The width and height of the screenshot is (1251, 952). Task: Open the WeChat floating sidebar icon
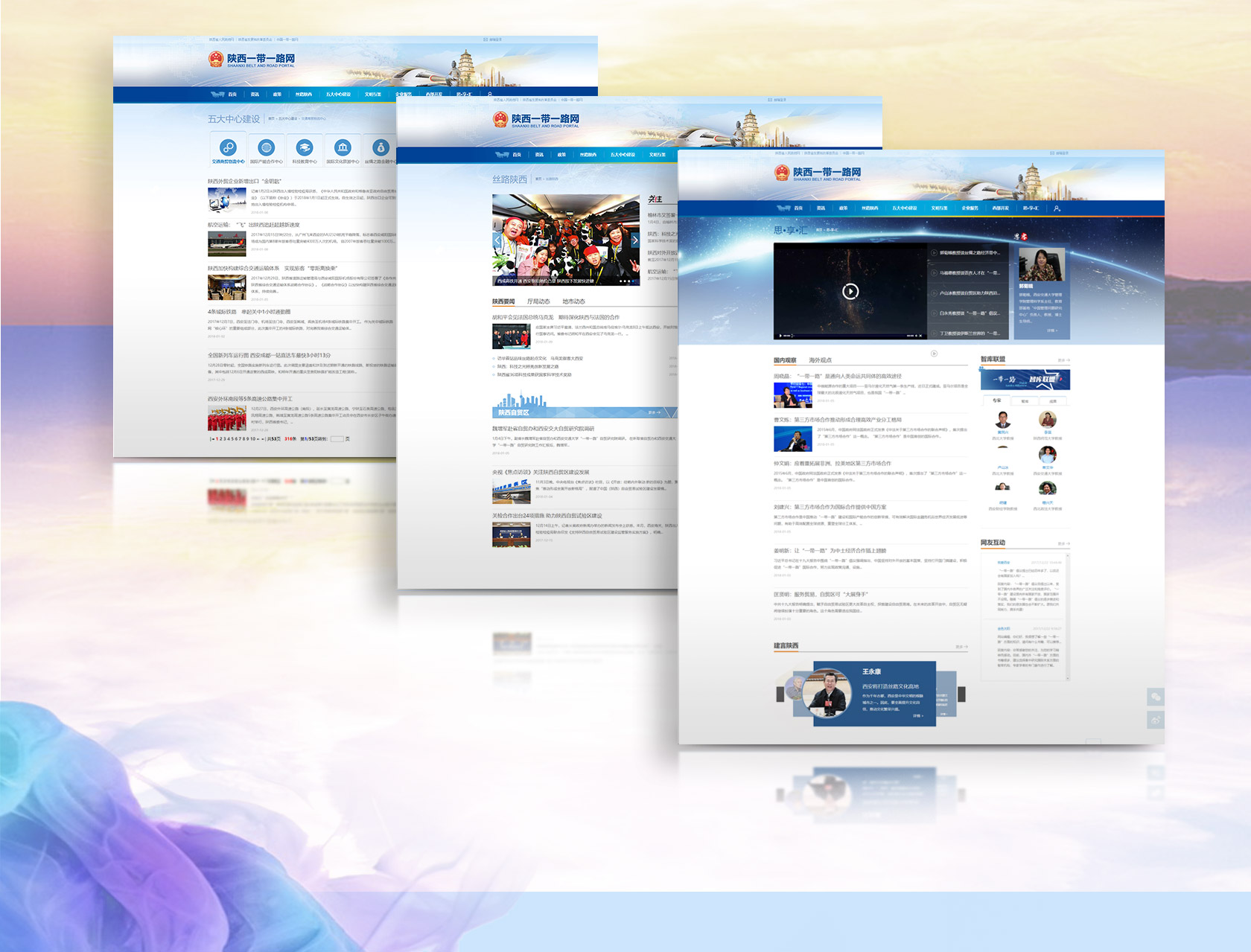pyautogui.click(x=1156, y=697)
